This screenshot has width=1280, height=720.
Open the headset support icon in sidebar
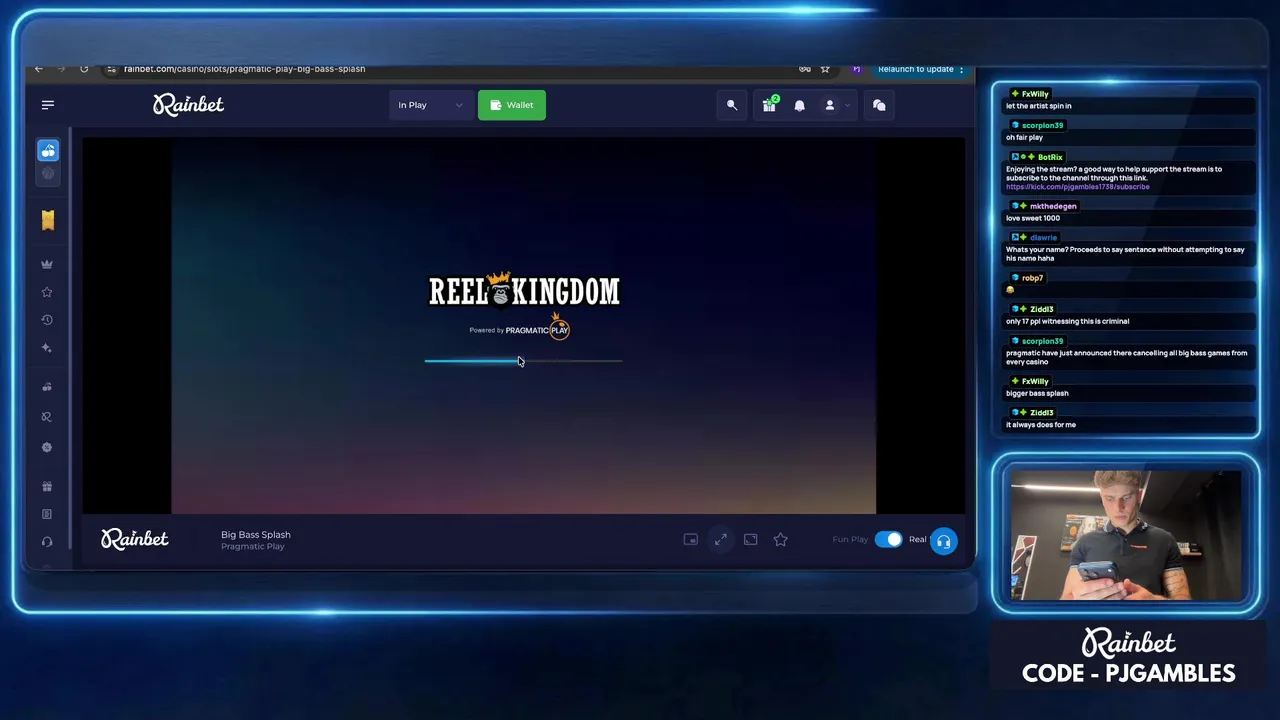pyautogui.click(x=47, y=542)
